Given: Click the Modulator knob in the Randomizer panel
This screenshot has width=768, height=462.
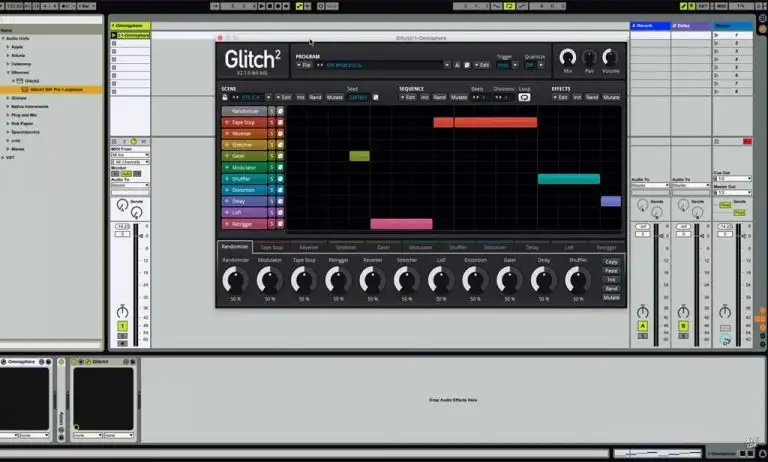Looking at the screenshot, I should (x=269, y=280).
